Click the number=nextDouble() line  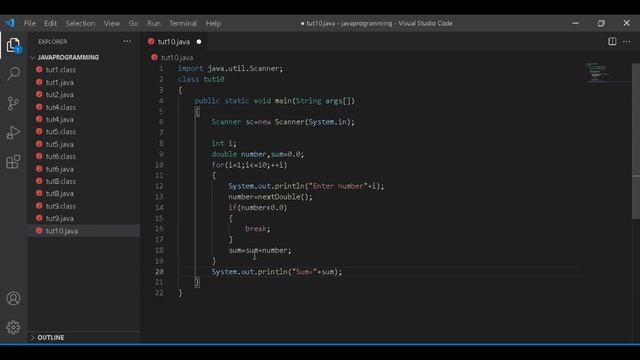pyautogui.click(x=270, y=197)
